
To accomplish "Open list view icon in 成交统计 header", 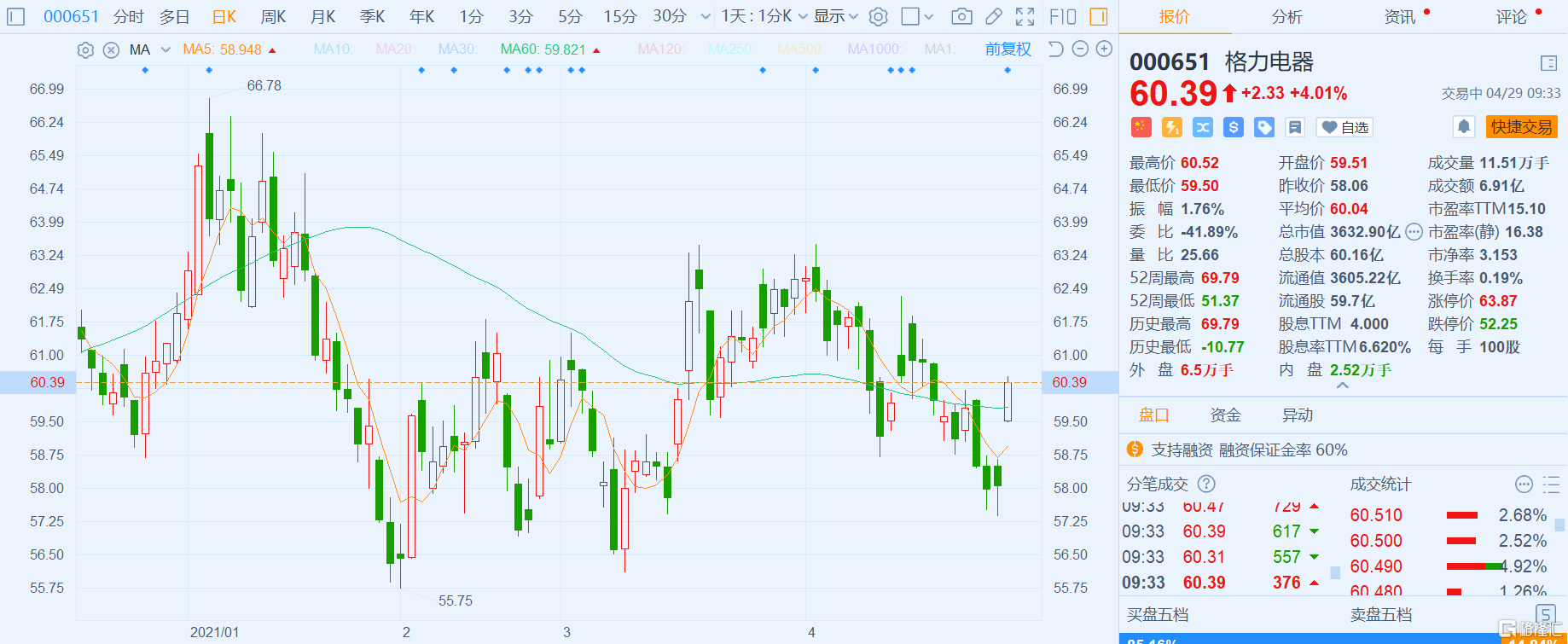I will pyautogui.click(x=1551, y=484).
